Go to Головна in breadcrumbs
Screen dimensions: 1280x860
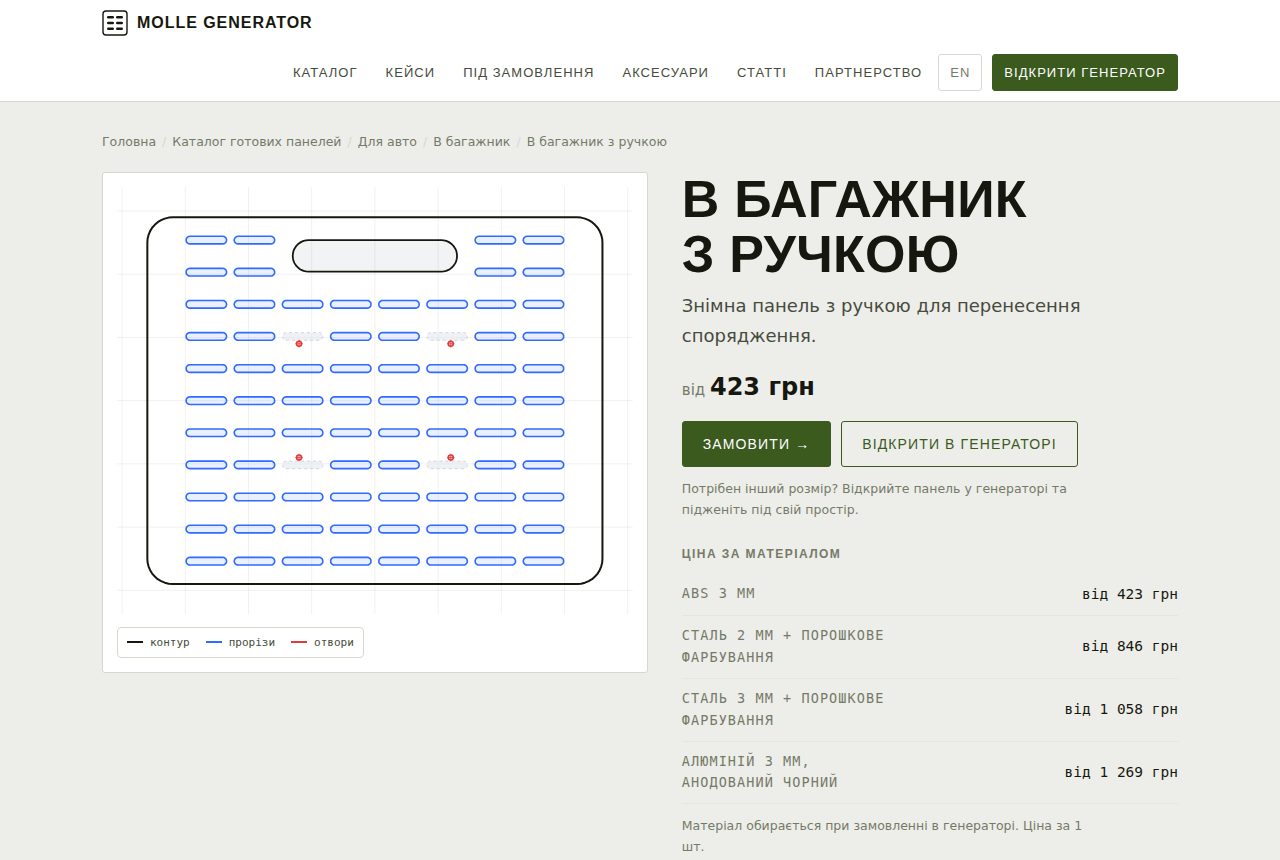pos(129,142)
